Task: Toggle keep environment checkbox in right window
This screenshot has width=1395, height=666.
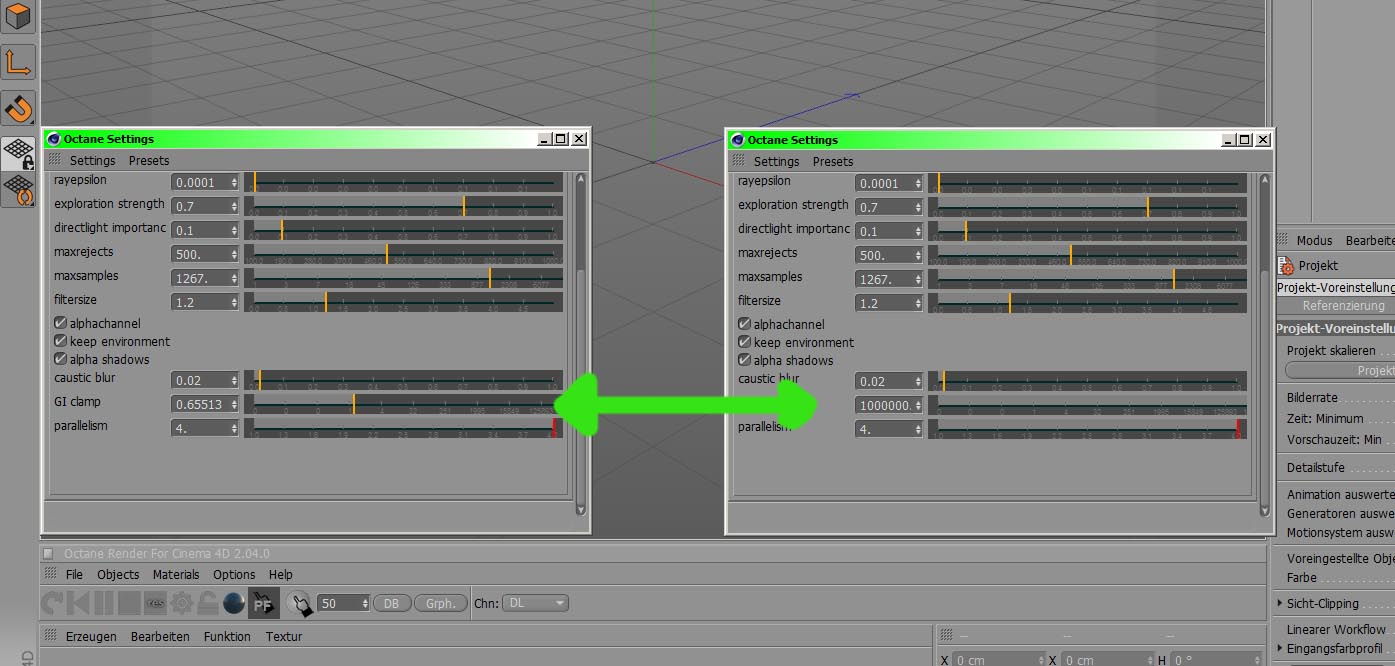Action: (744, 342)
